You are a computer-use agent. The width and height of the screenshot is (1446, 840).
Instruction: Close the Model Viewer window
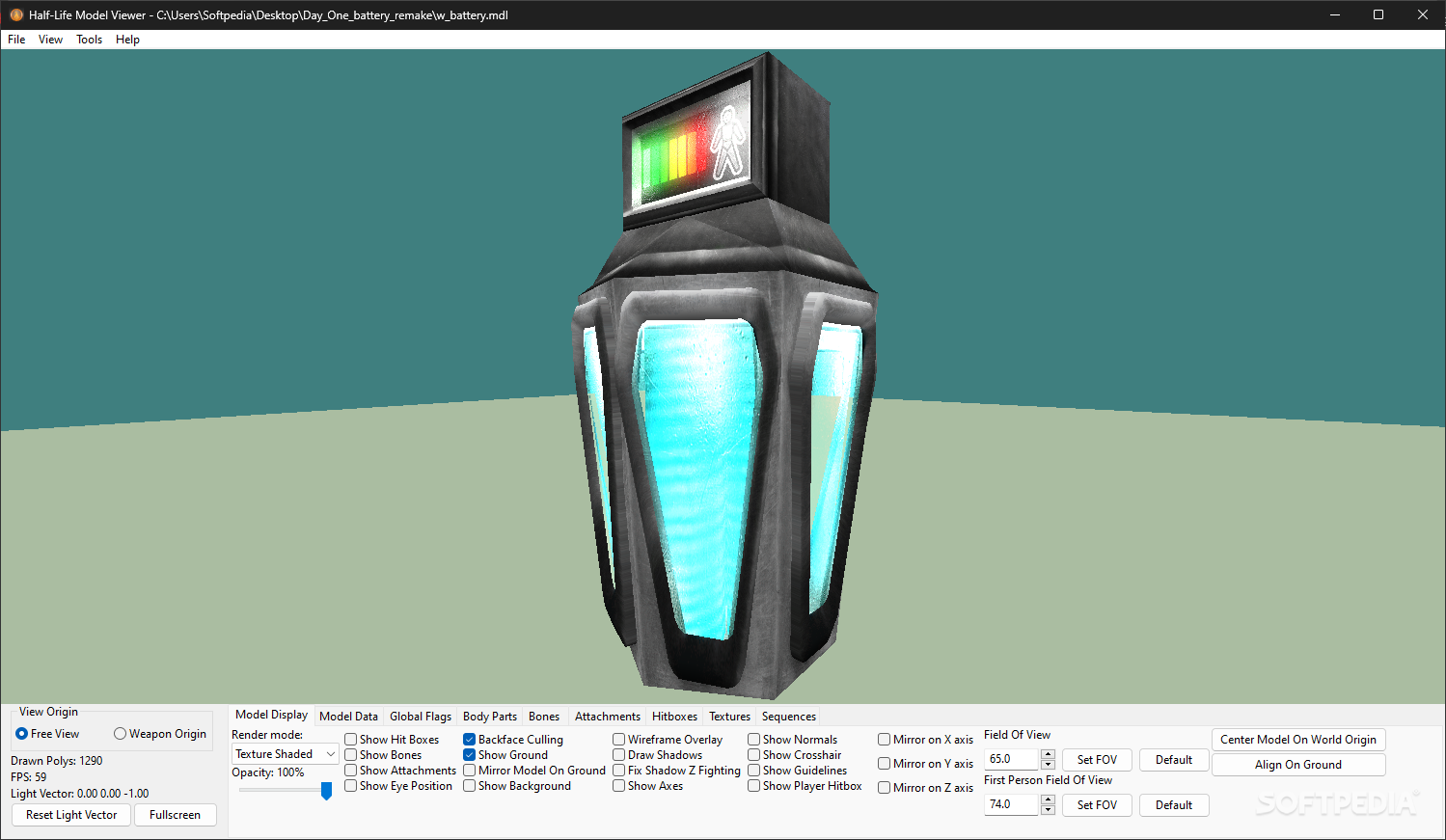pyautogui.click(x=1423, y=14)
